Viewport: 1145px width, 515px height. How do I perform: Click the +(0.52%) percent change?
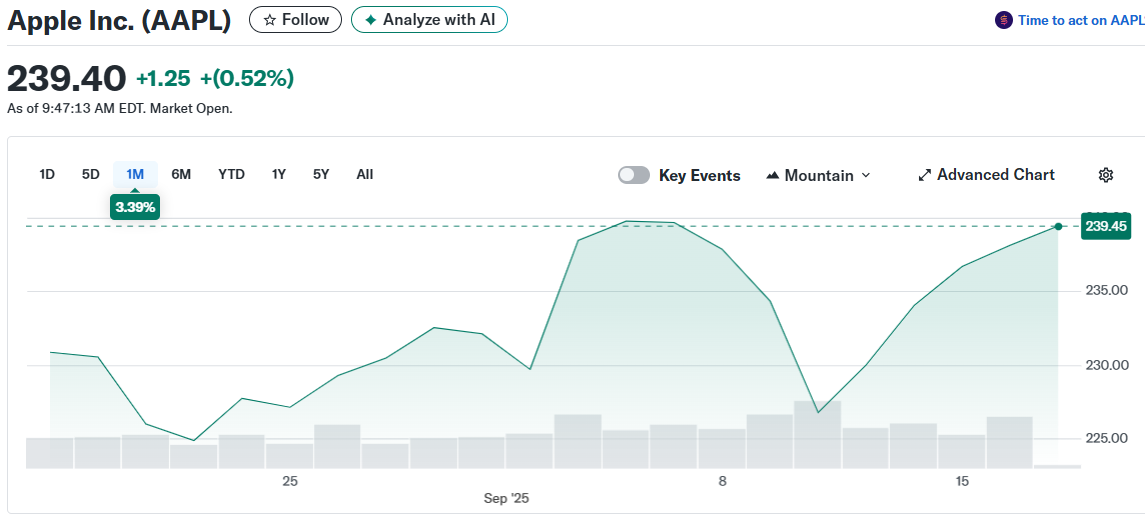pyautogui.click(x=247, y=78)
